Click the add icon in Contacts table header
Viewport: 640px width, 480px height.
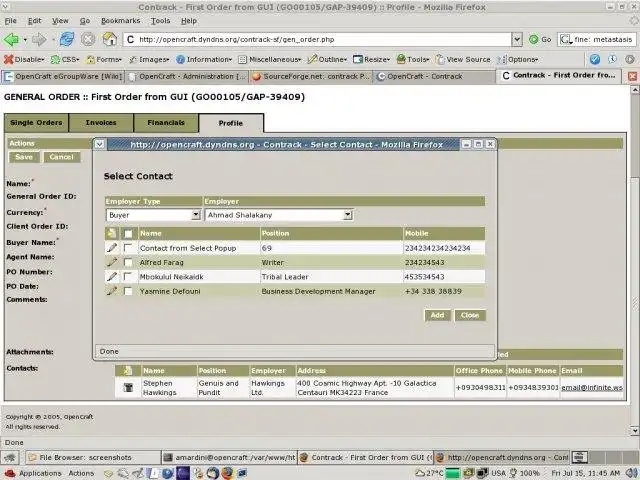[x=128, y=371]
